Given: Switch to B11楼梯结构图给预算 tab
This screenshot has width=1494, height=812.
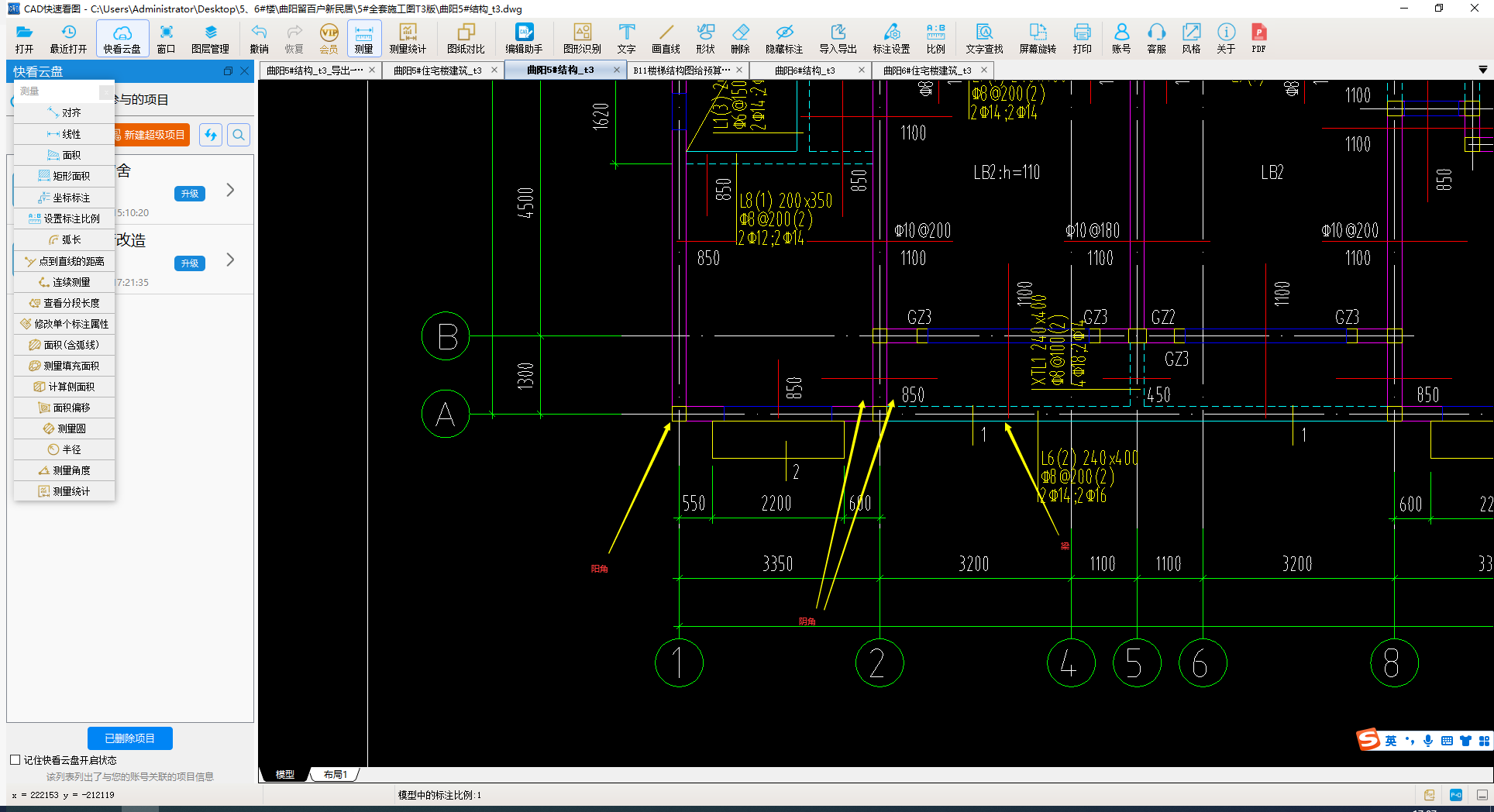Looking at the screenshot, I should click(682, 71).
